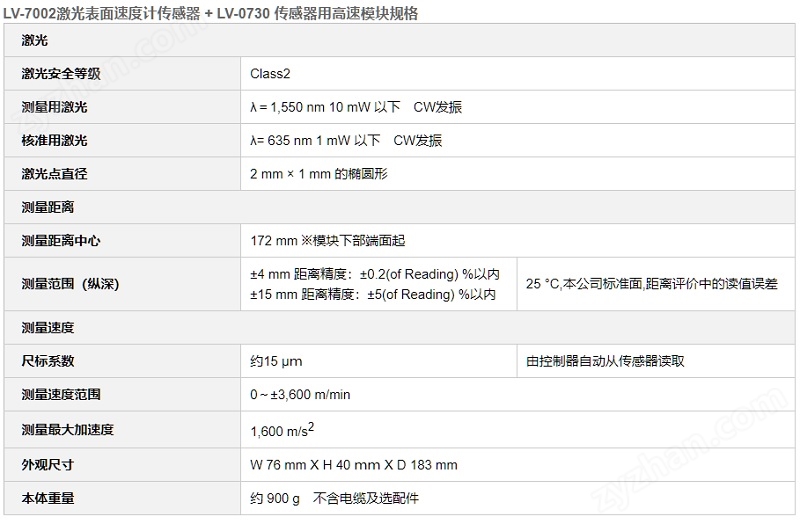Image resolution: width=800 pixels, height=524 pixels.
Task: Select the λ= 635 nm value cell
Action: coord(517,140)
